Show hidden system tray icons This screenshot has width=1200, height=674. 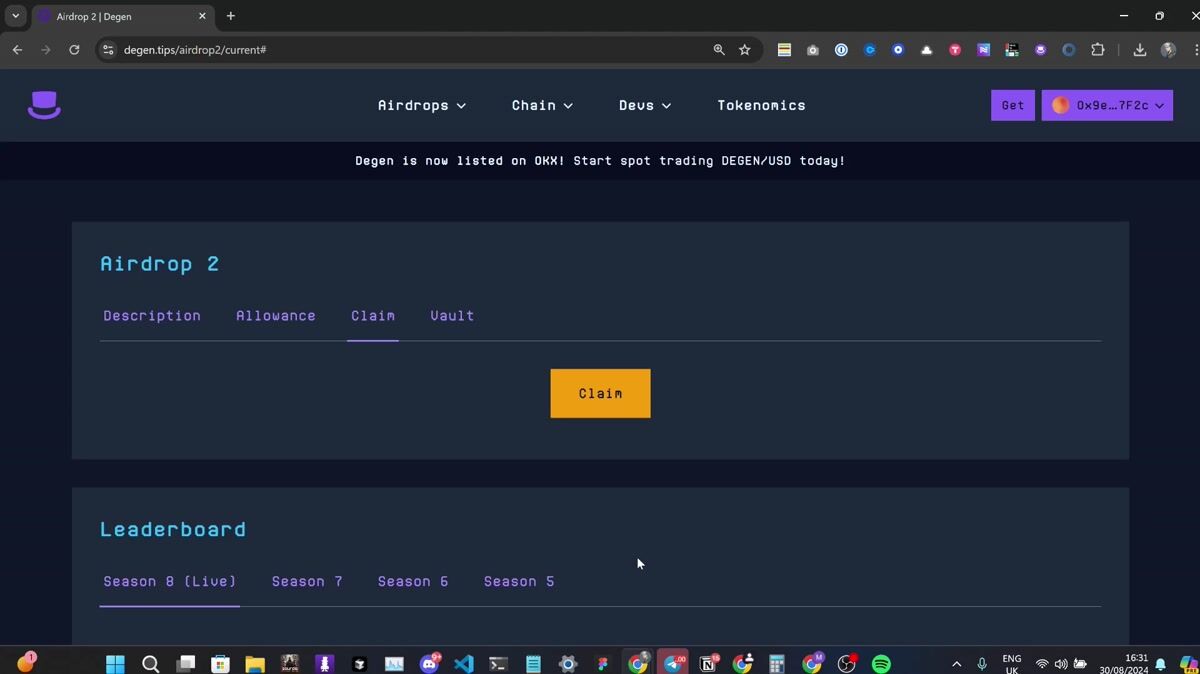tap(956, 664)
